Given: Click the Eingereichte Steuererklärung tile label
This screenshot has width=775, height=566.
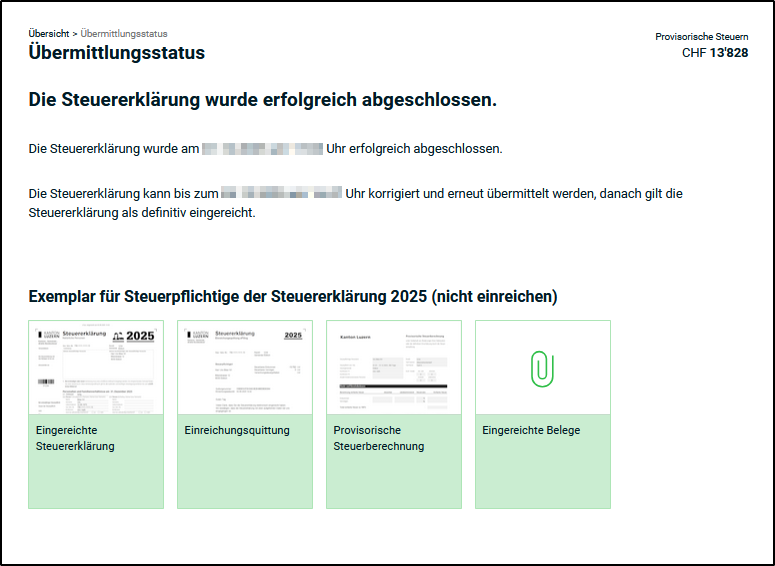Looking at the screenshot, I should point(75,438).
